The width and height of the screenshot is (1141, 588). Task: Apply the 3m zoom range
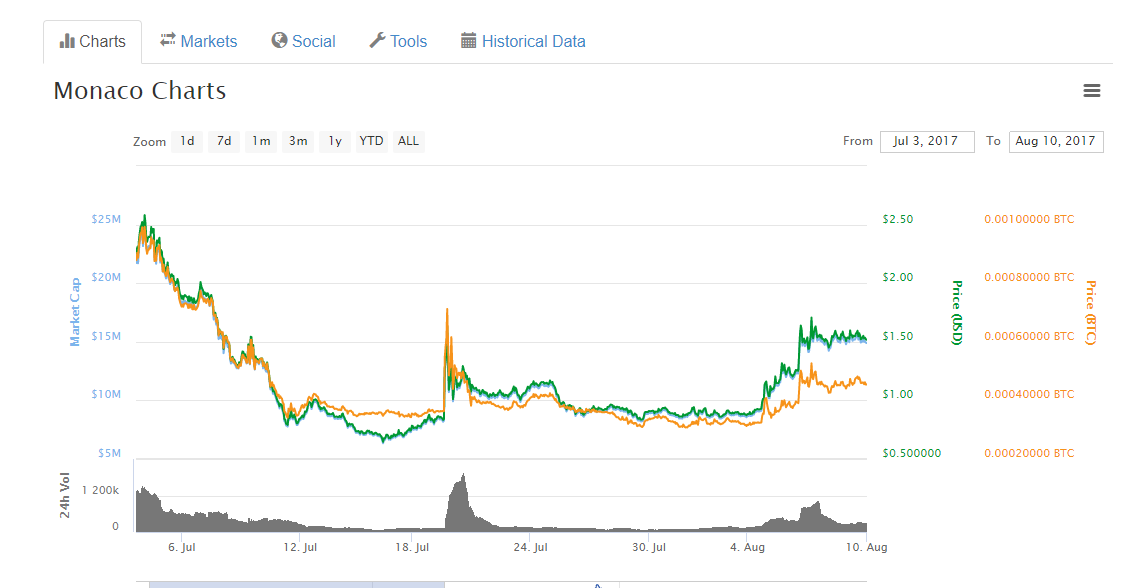[x=297, y=141]
